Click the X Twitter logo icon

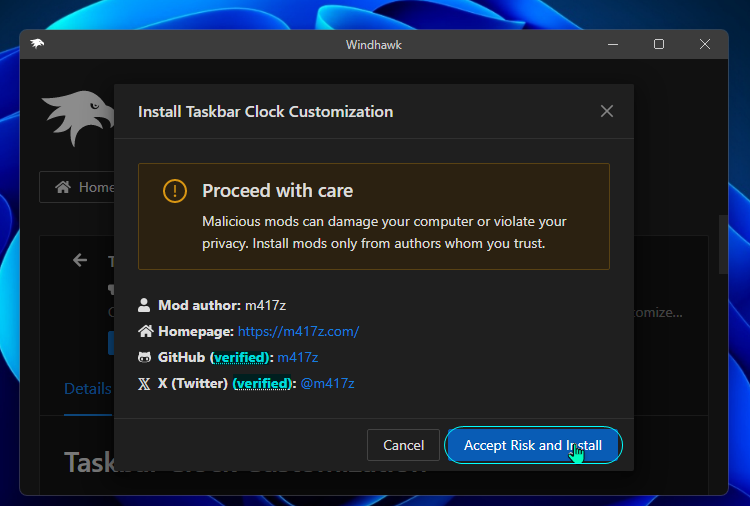[144, 384]
